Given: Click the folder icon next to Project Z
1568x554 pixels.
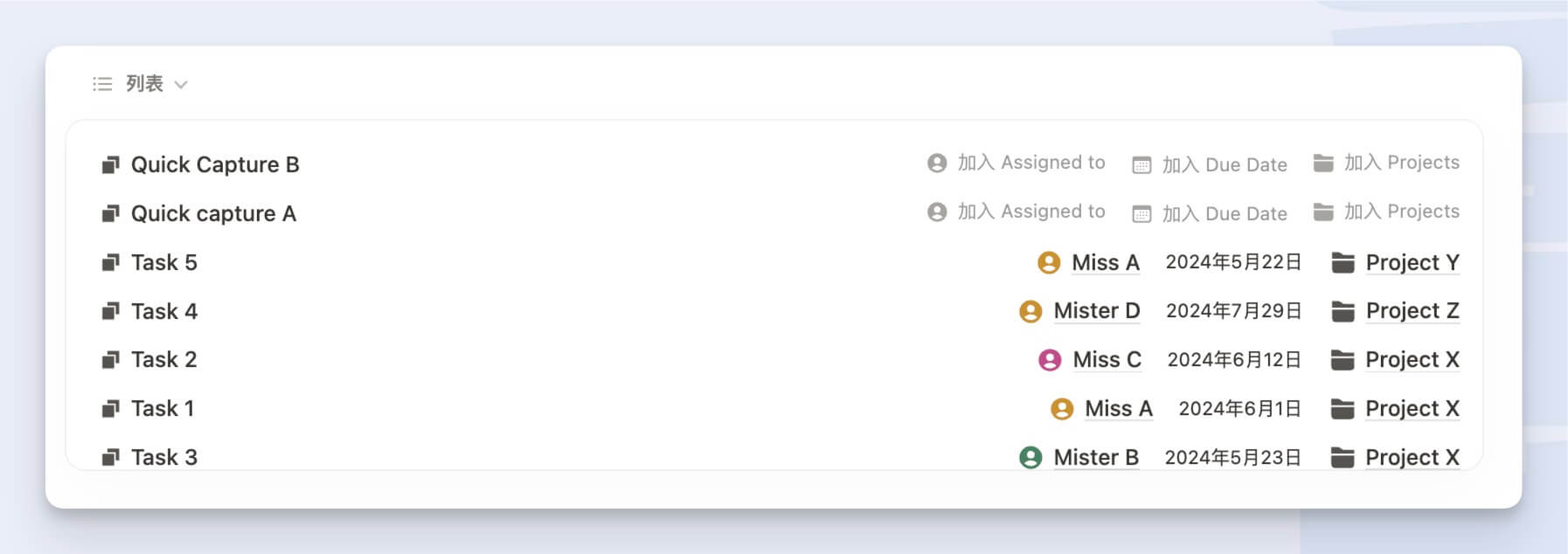Looking at the screenshot, I should pos(1343,310).
